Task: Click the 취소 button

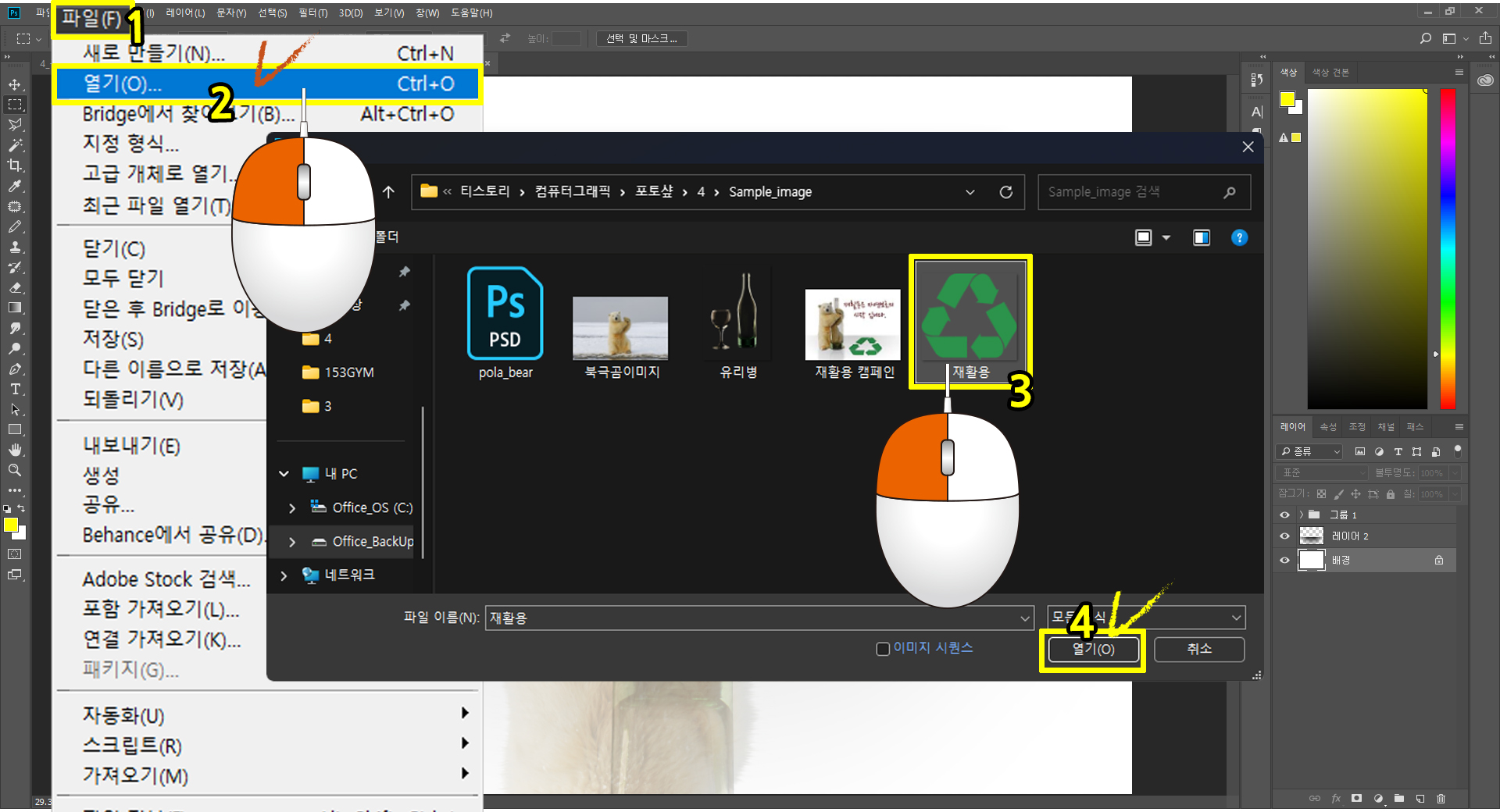Action: (x=1198, y=649)
